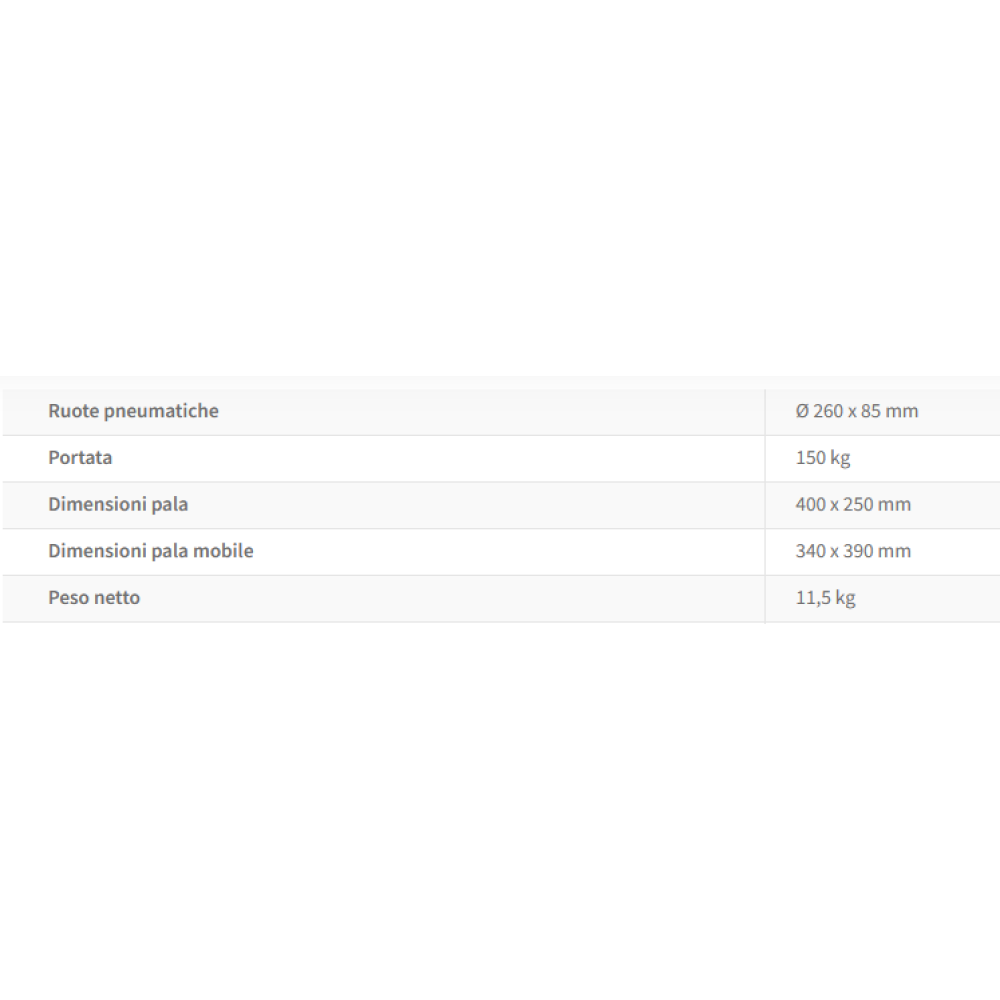Click the 'kg' unit after 150
1000x1000 pixels.
pos(839,458)
